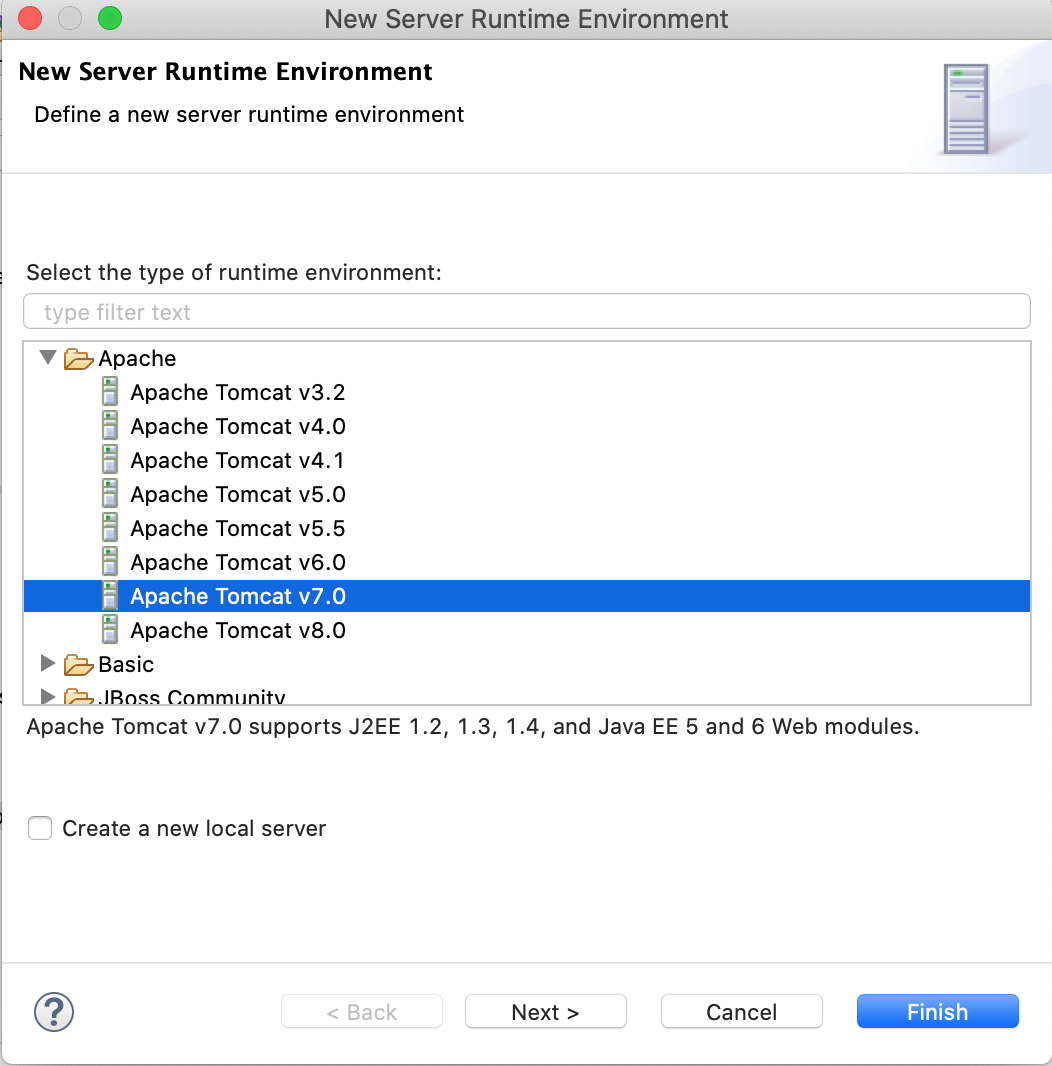1052x1066 pixels.
Task: Click the Apache Tomcat v6.0 server icon
Action: coord(109,562)
